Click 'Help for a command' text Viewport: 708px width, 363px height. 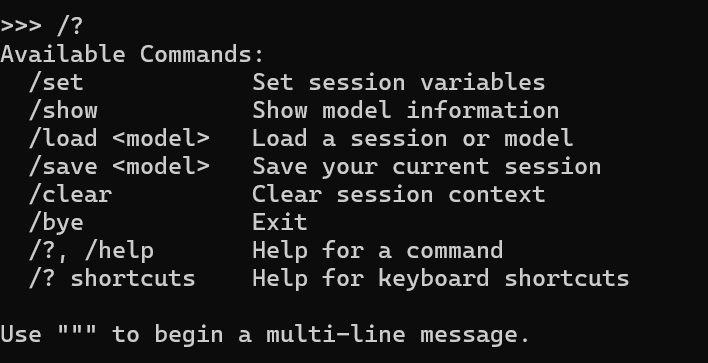click(x=377, y=251)
